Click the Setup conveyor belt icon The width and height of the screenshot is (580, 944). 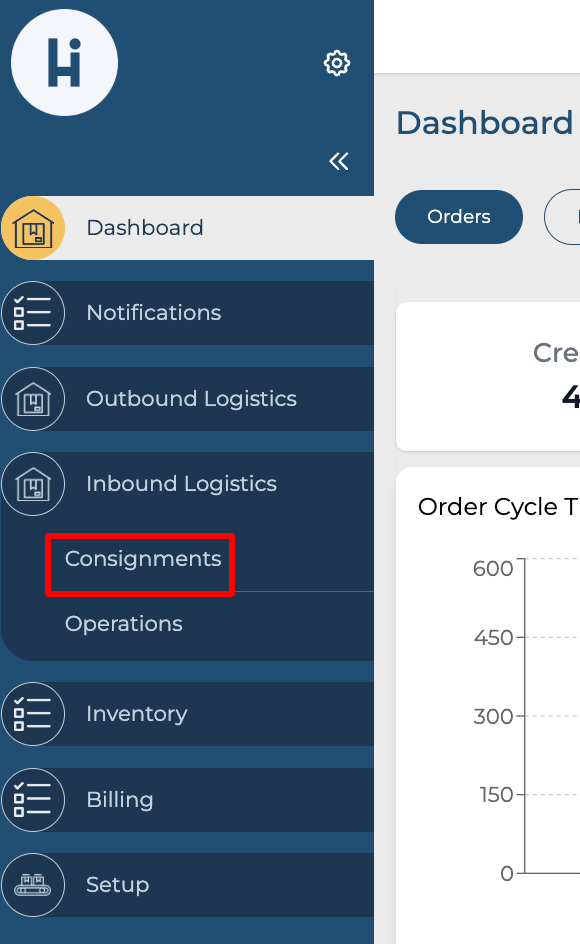[x=33, y=885]
